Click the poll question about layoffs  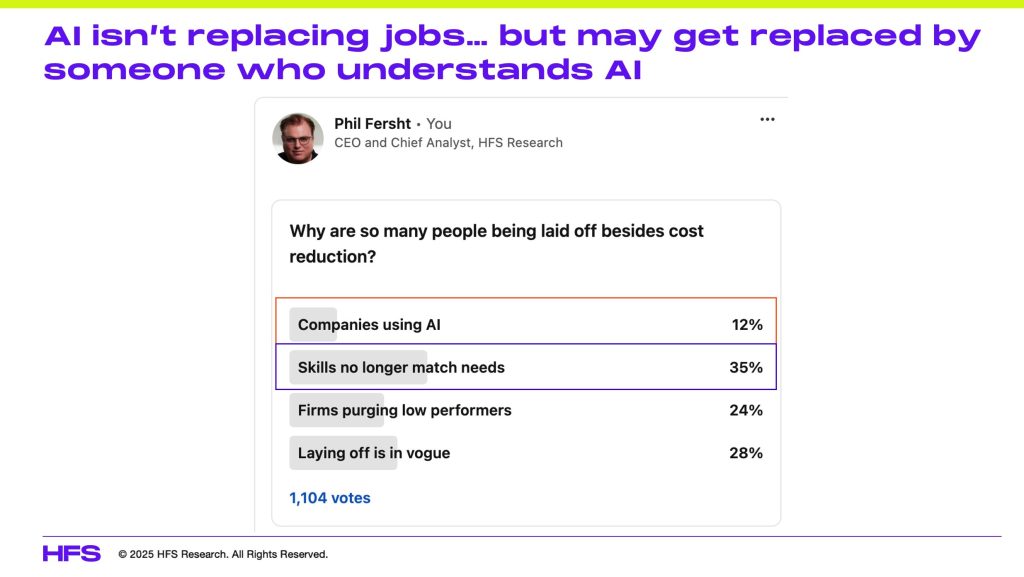pos(496,243)
